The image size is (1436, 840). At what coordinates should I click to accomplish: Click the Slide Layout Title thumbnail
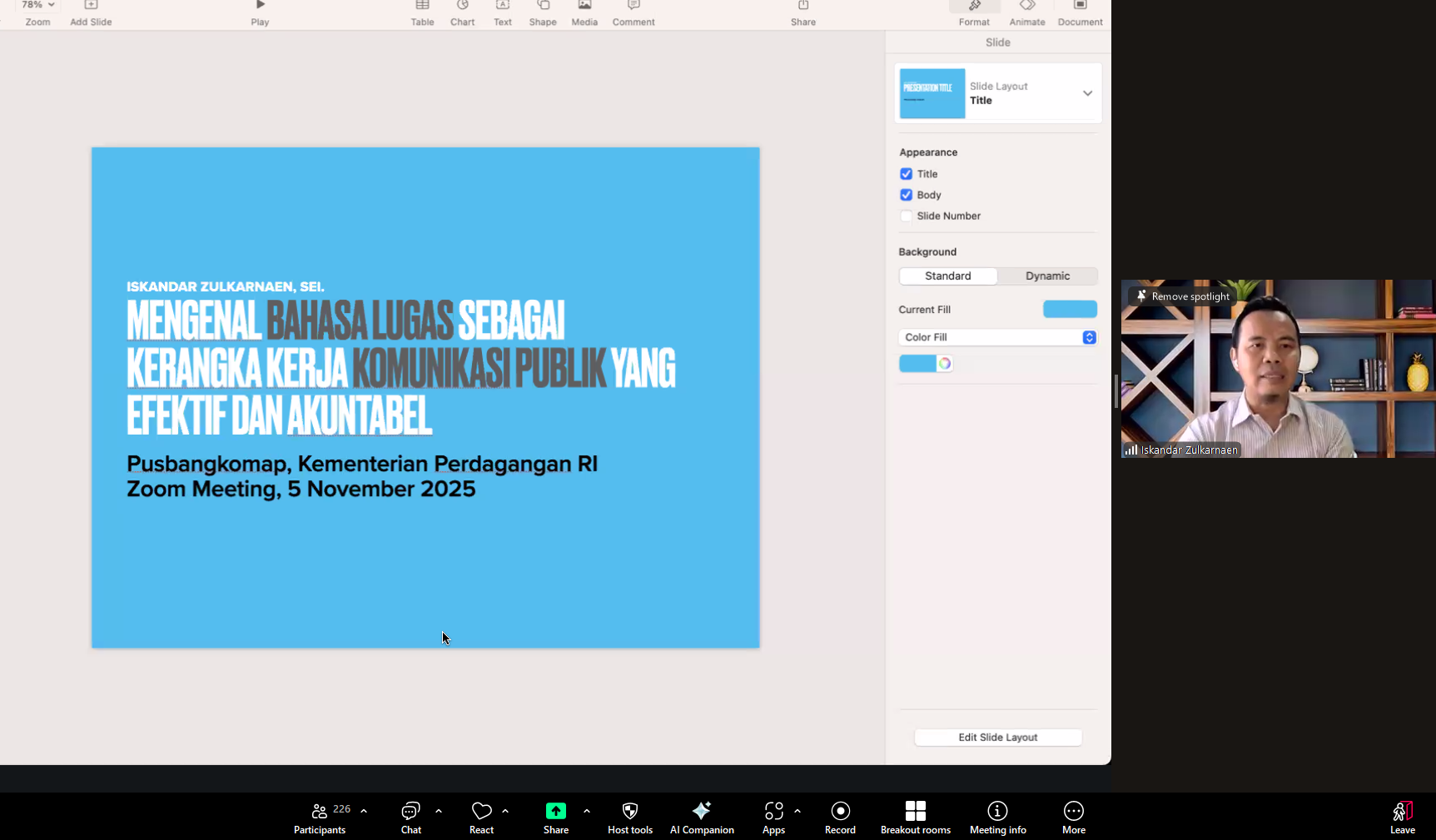(932, 93)
